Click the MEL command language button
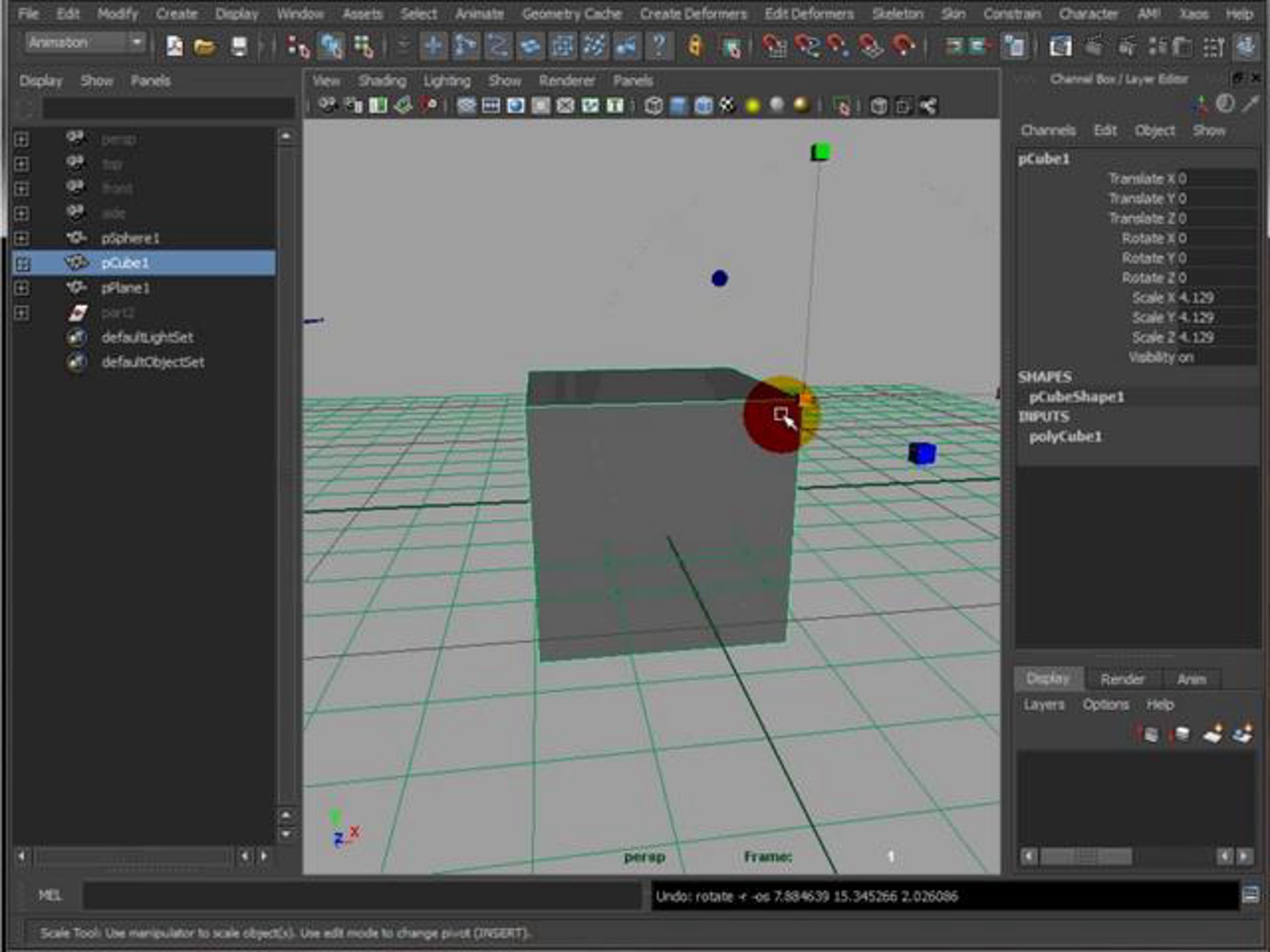 pyautogui.click(x=50, y=896)
